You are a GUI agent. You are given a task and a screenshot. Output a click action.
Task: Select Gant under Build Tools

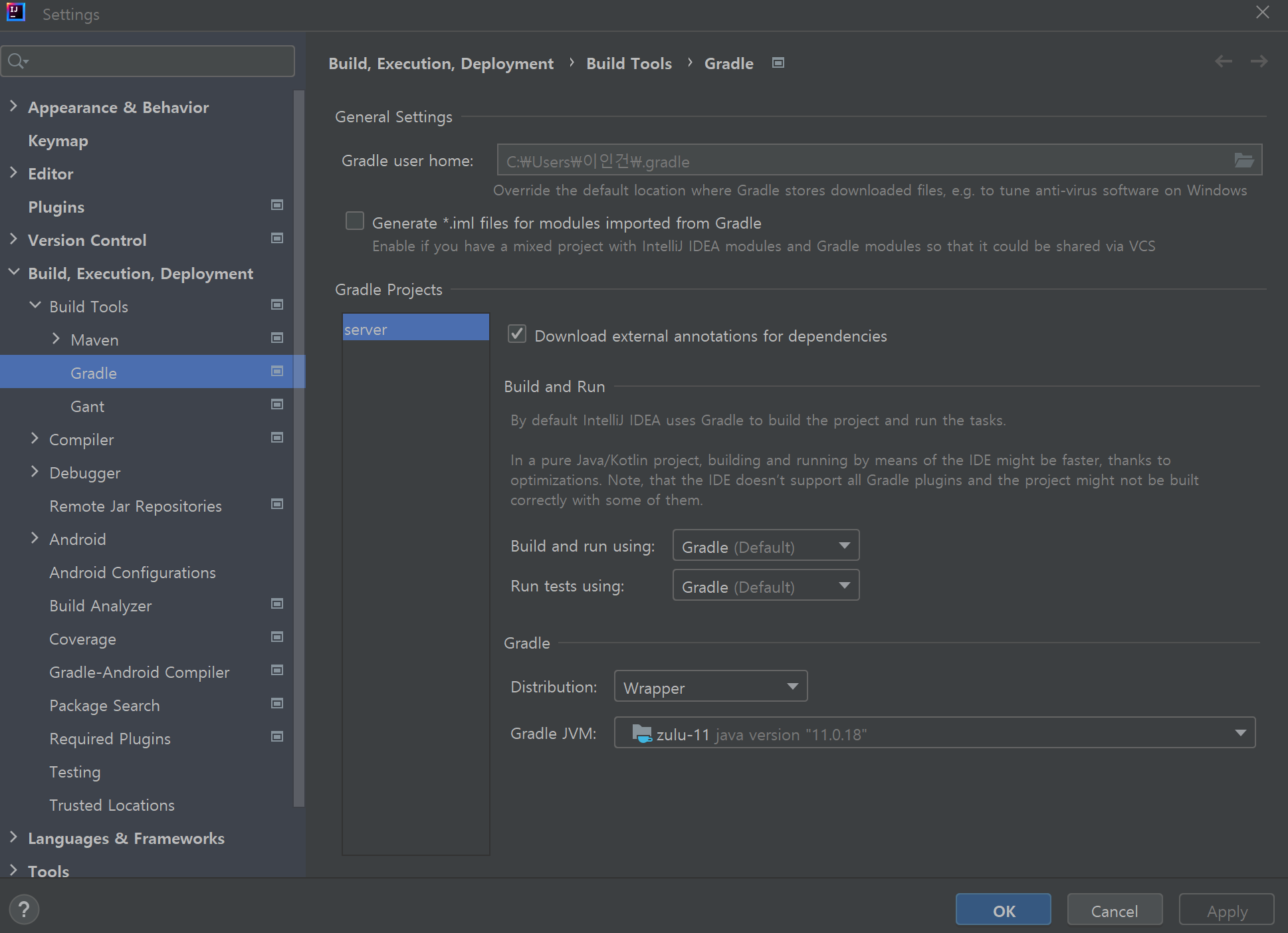click(87, 407)
